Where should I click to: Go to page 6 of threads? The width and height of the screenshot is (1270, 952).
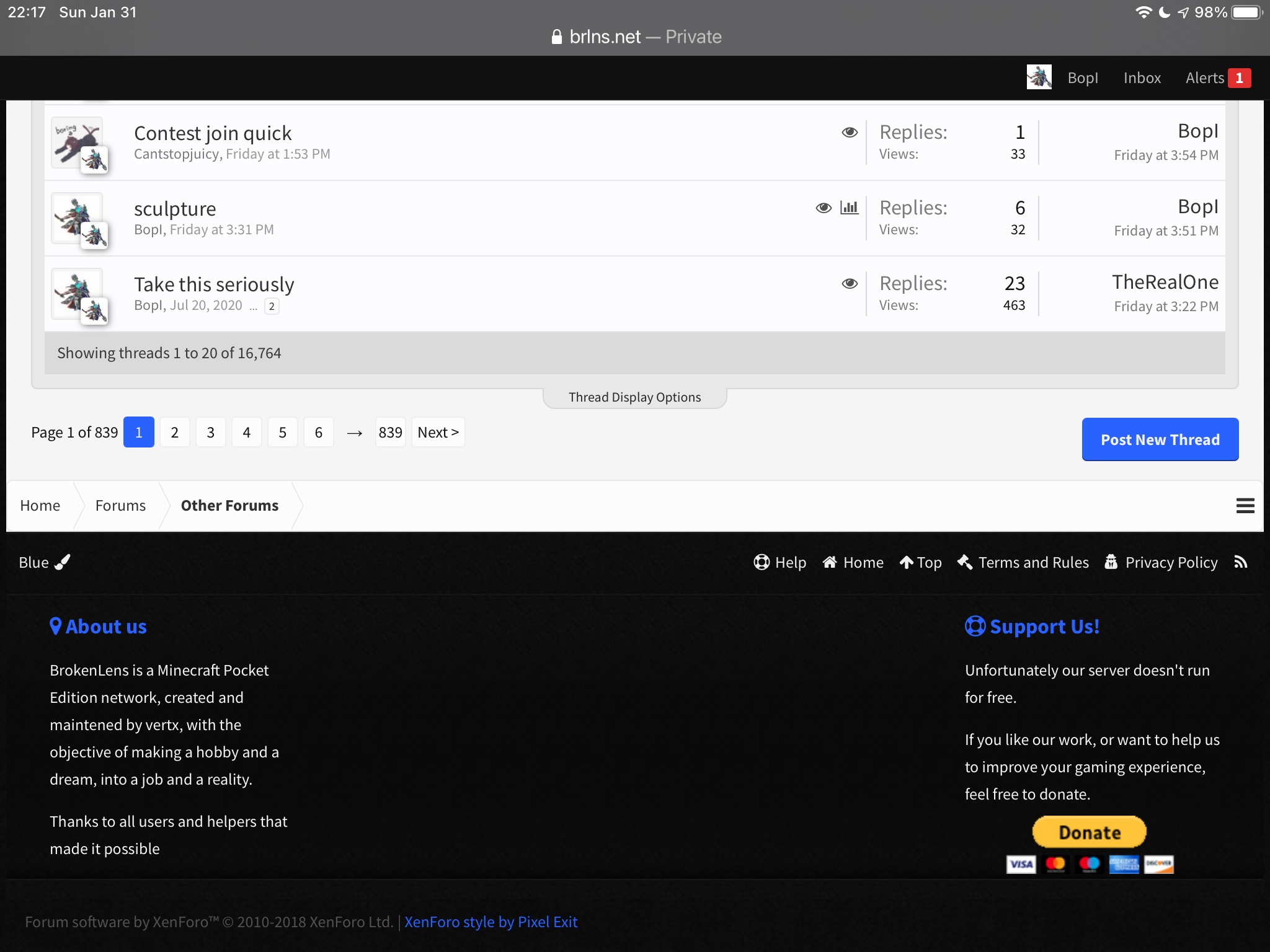tap(319, 432)
